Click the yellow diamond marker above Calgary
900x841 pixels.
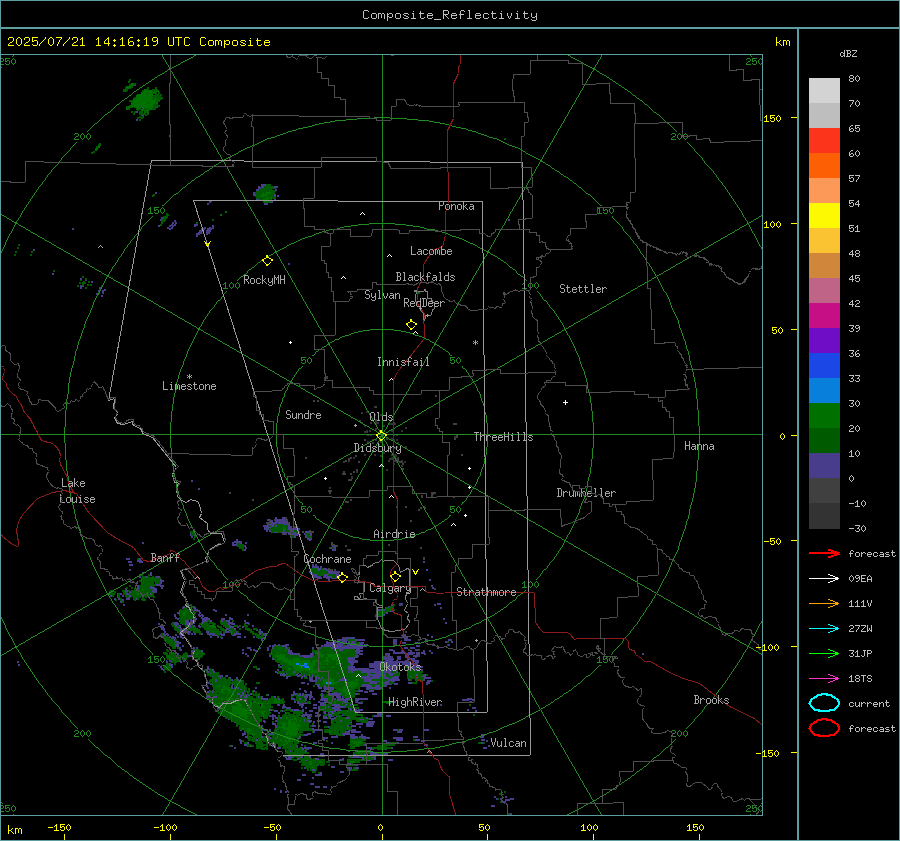395,576
